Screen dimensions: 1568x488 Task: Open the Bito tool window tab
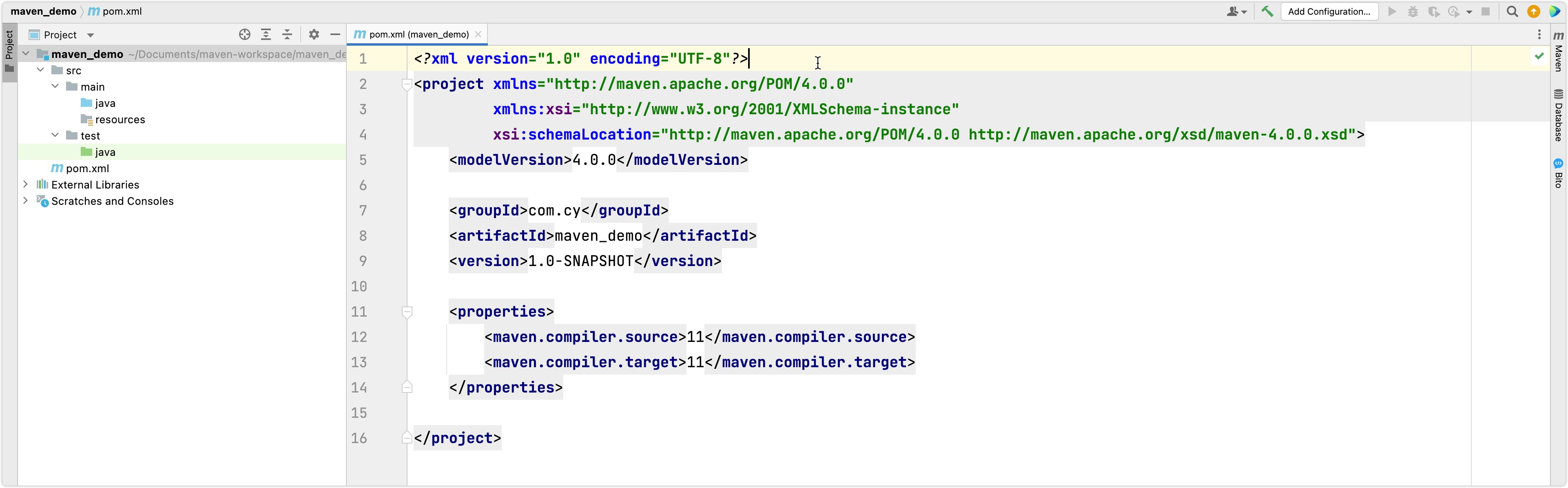[x=1558, y=173]
